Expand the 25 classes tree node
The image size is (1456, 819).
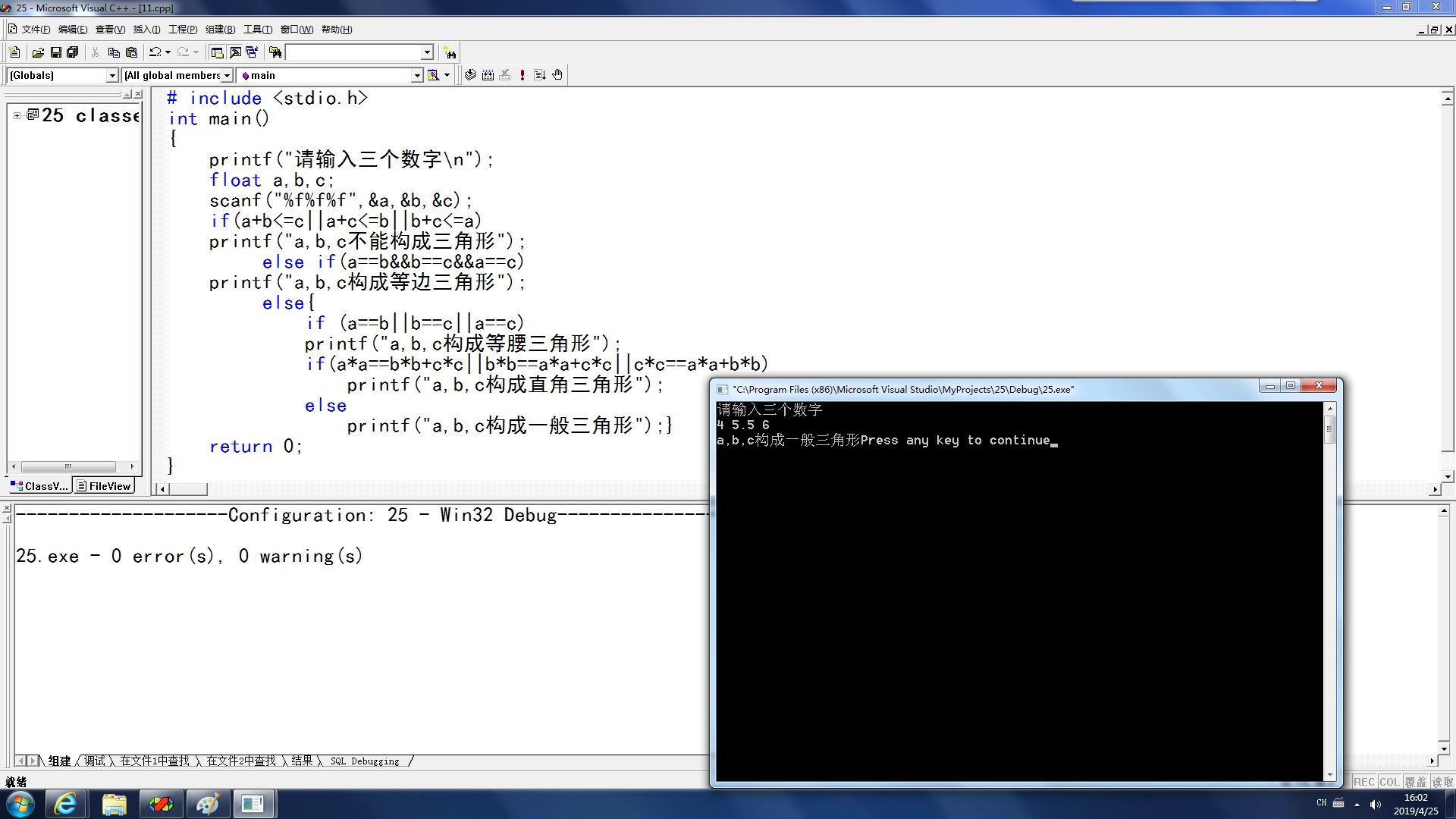point(17,115)
